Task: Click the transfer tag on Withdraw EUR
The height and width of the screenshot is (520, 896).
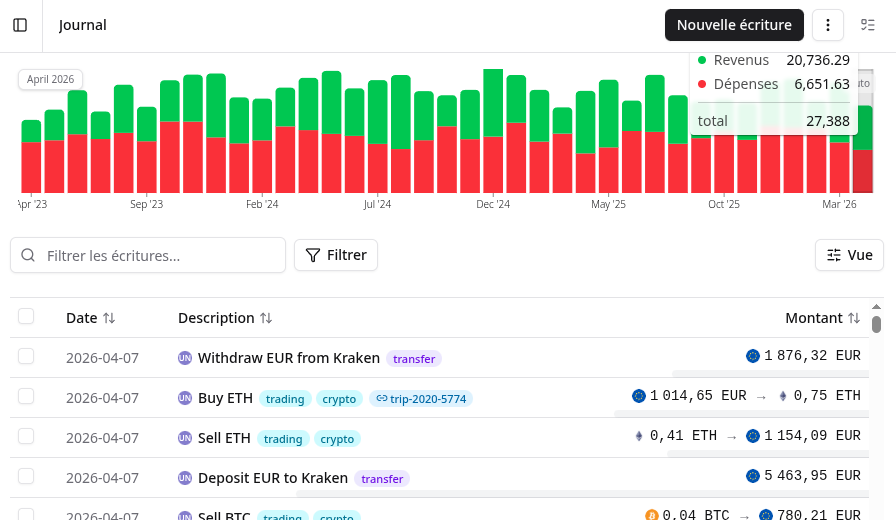Action: click(x=414, y=358)
